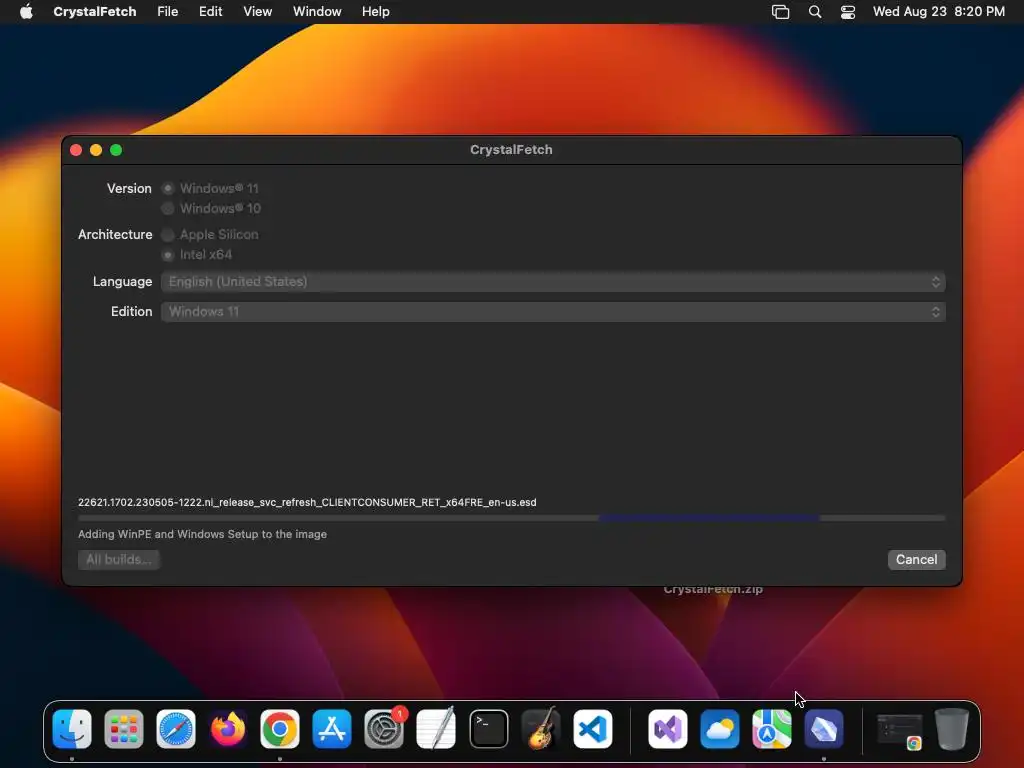Open the App Store dock icon
Image resolution: width=1024 pixels, height=768 pixels.
[332, 729]
